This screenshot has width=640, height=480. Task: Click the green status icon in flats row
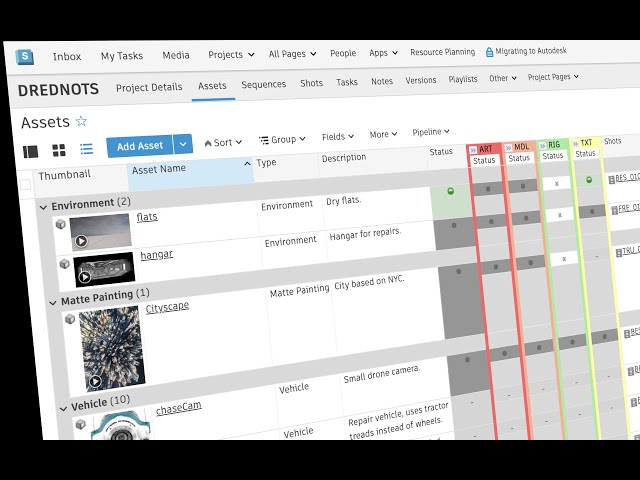click(451, 191)
